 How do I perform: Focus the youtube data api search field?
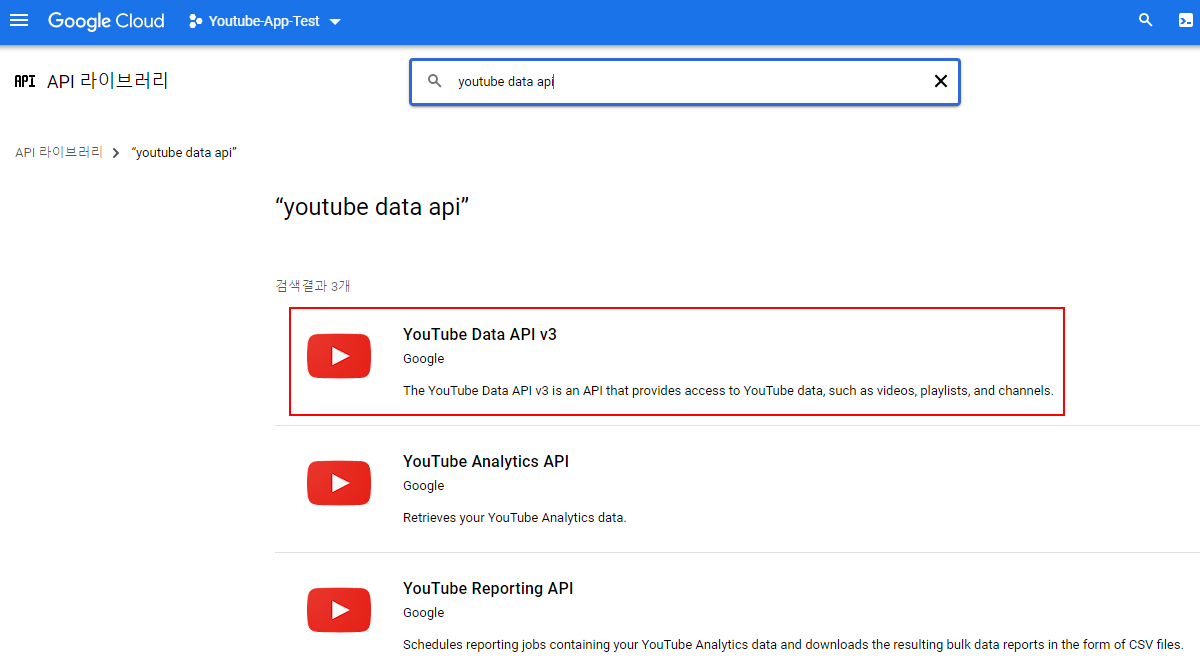coord(685,82)
